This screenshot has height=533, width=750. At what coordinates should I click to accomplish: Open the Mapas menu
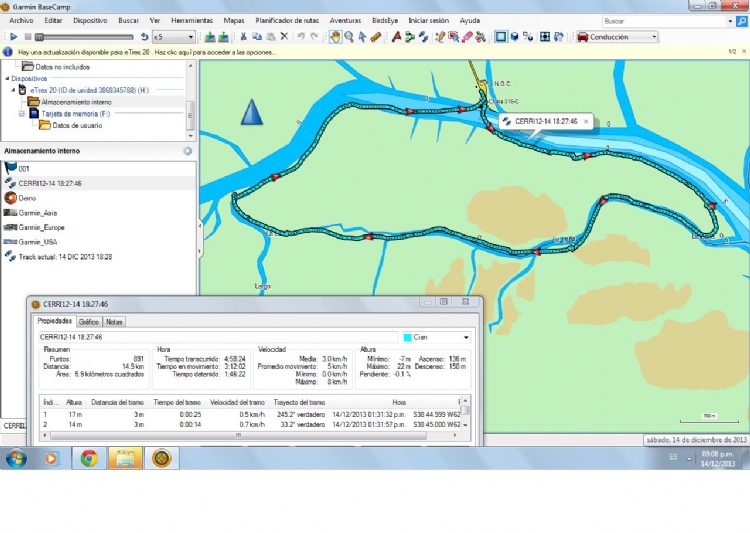pos(234,21)
